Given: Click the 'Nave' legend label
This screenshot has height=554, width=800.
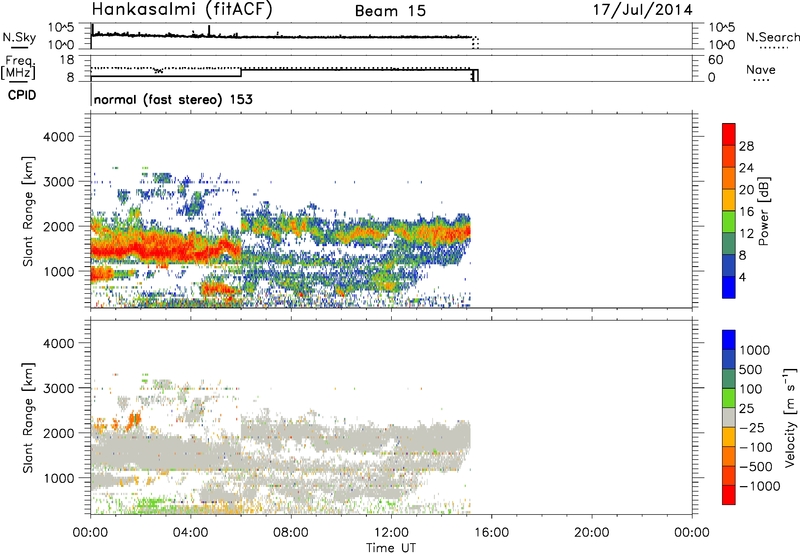Looking at the screenshot, I should (x=761, y=70).
